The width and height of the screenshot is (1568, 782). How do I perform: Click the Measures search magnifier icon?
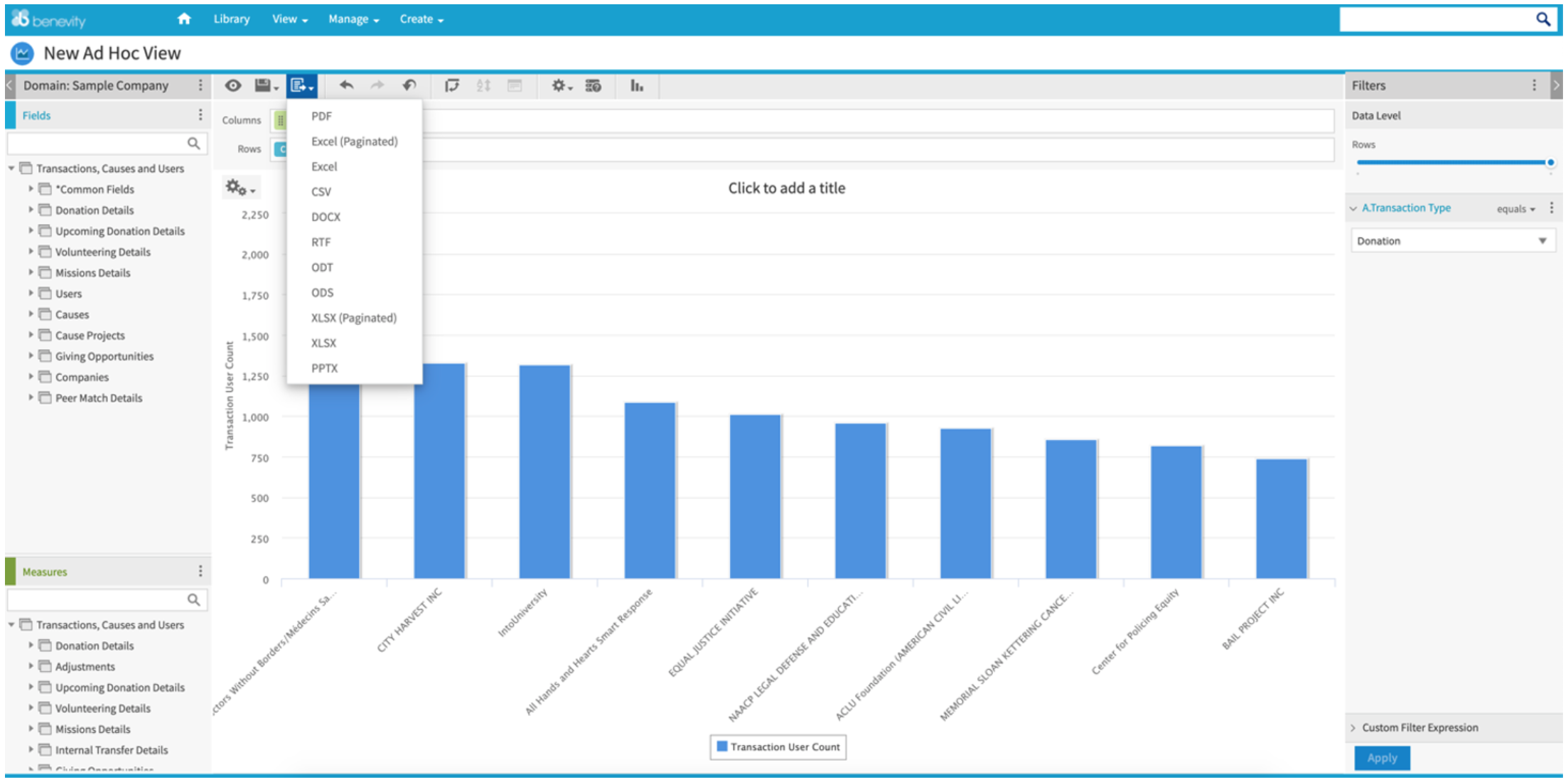193,600
